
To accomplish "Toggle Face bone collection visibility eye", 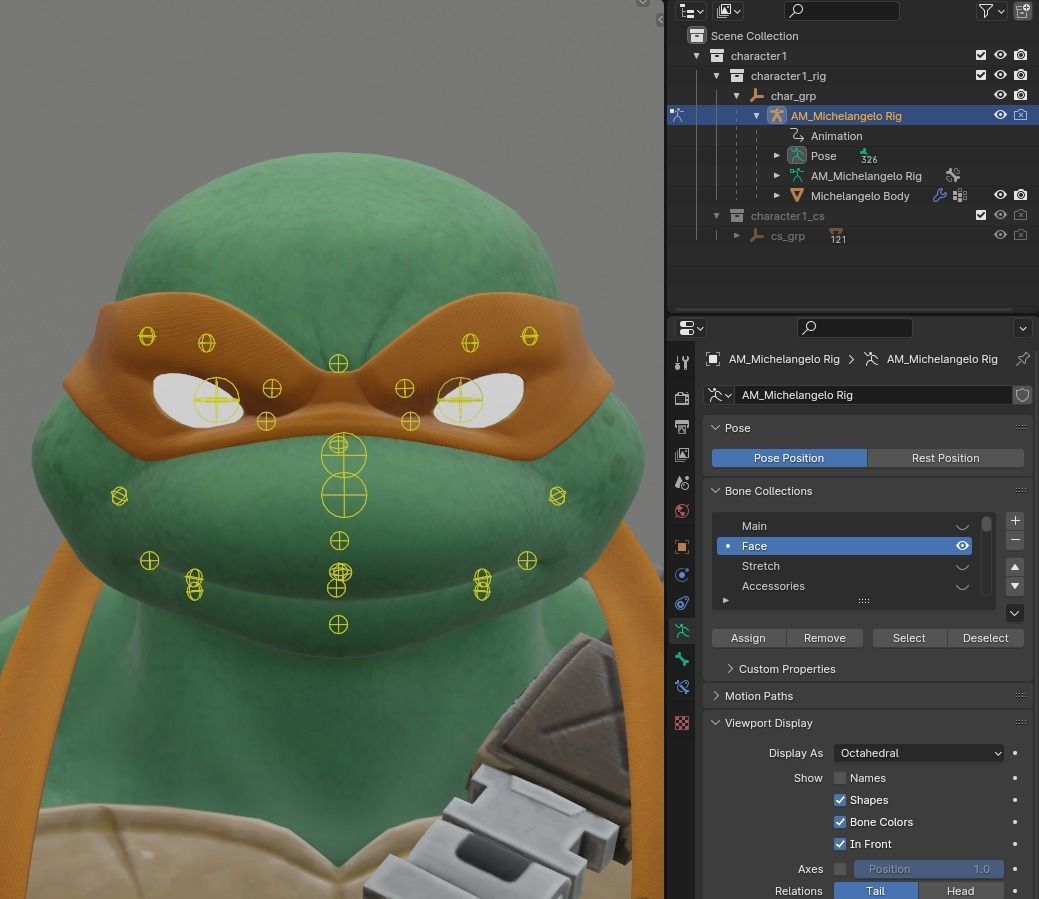I will click(x=962, y=546).
